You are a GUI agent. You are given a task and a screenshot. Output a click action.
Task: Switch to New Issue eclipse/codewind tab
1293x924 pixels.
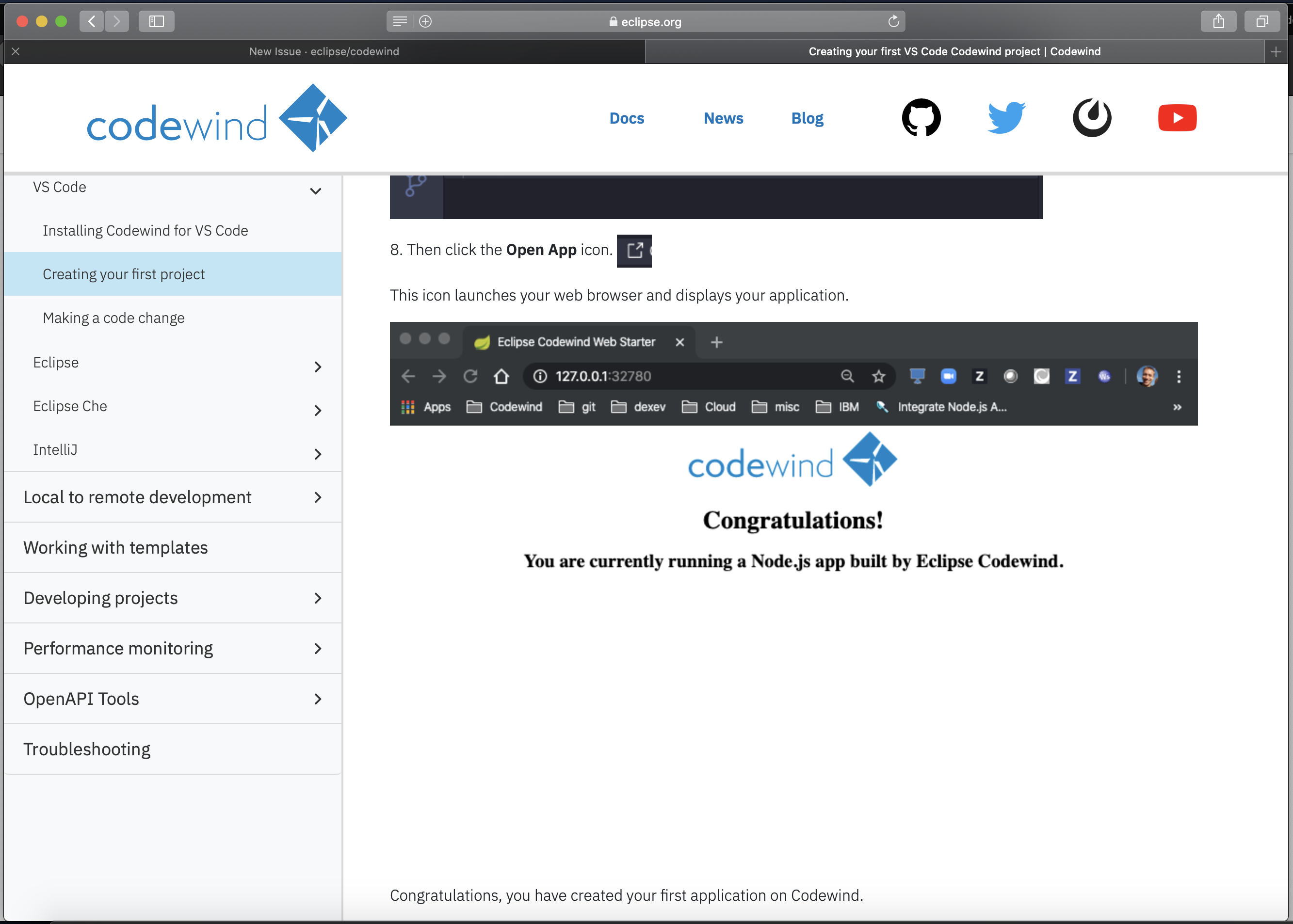click(324, 51)
